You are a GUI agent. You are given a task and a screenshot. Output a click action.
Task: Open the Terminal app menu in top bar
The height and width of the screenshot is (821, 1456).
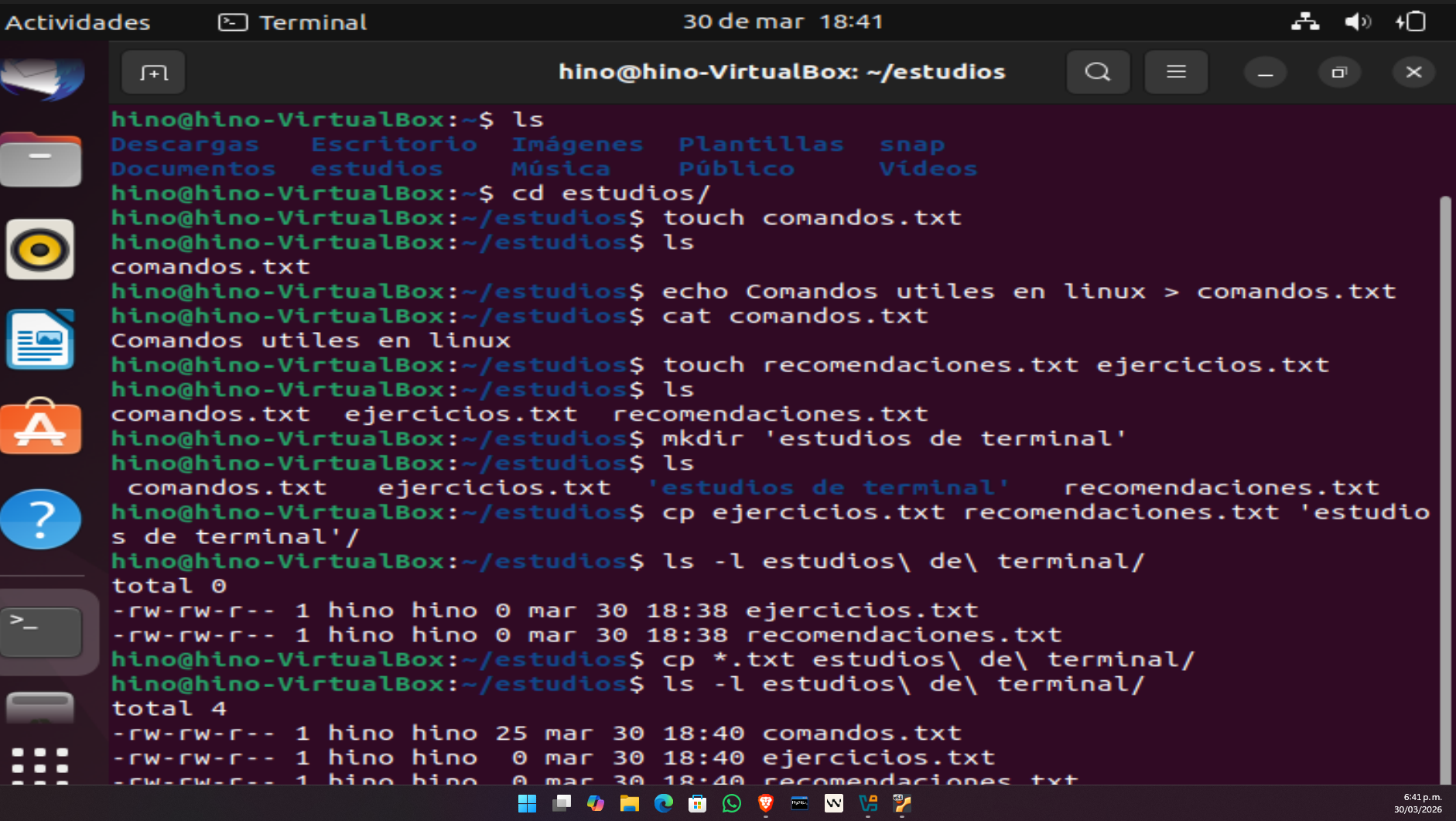click(292, 22)
